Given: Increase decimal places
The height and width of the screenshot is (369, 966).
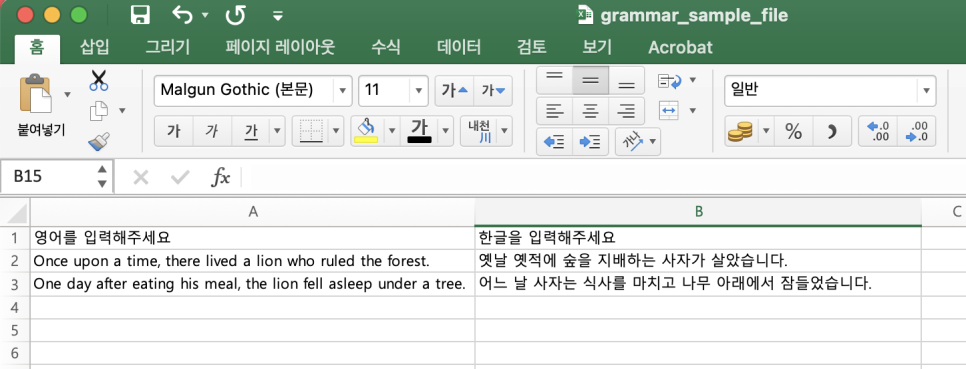Looking at the screenshot, I should click(878, 131).
